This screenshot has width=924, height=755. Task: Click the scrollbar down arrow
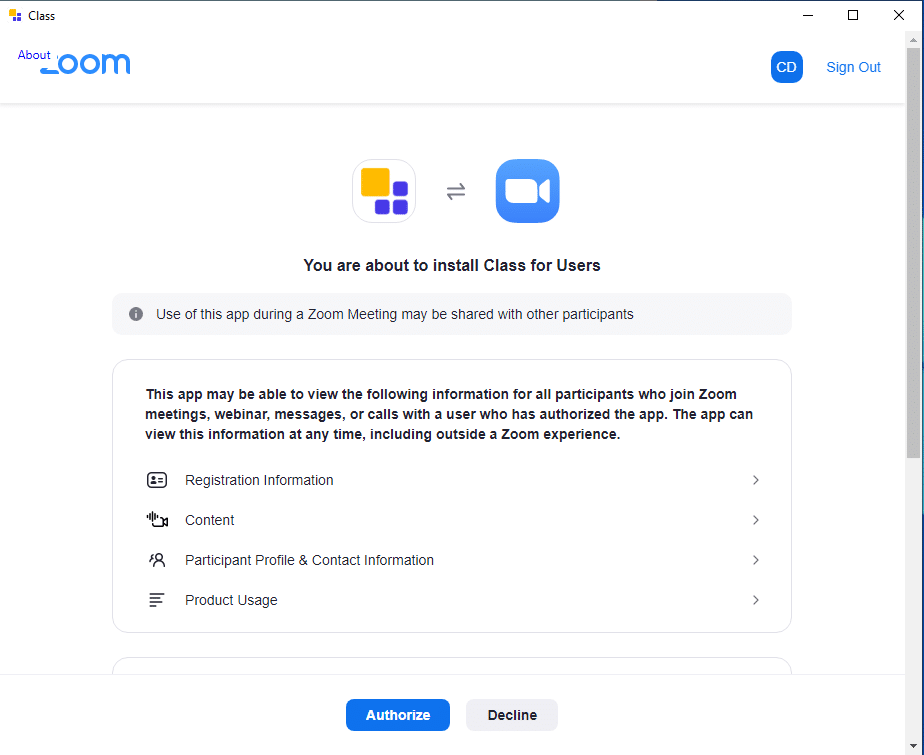pos(913,747)
